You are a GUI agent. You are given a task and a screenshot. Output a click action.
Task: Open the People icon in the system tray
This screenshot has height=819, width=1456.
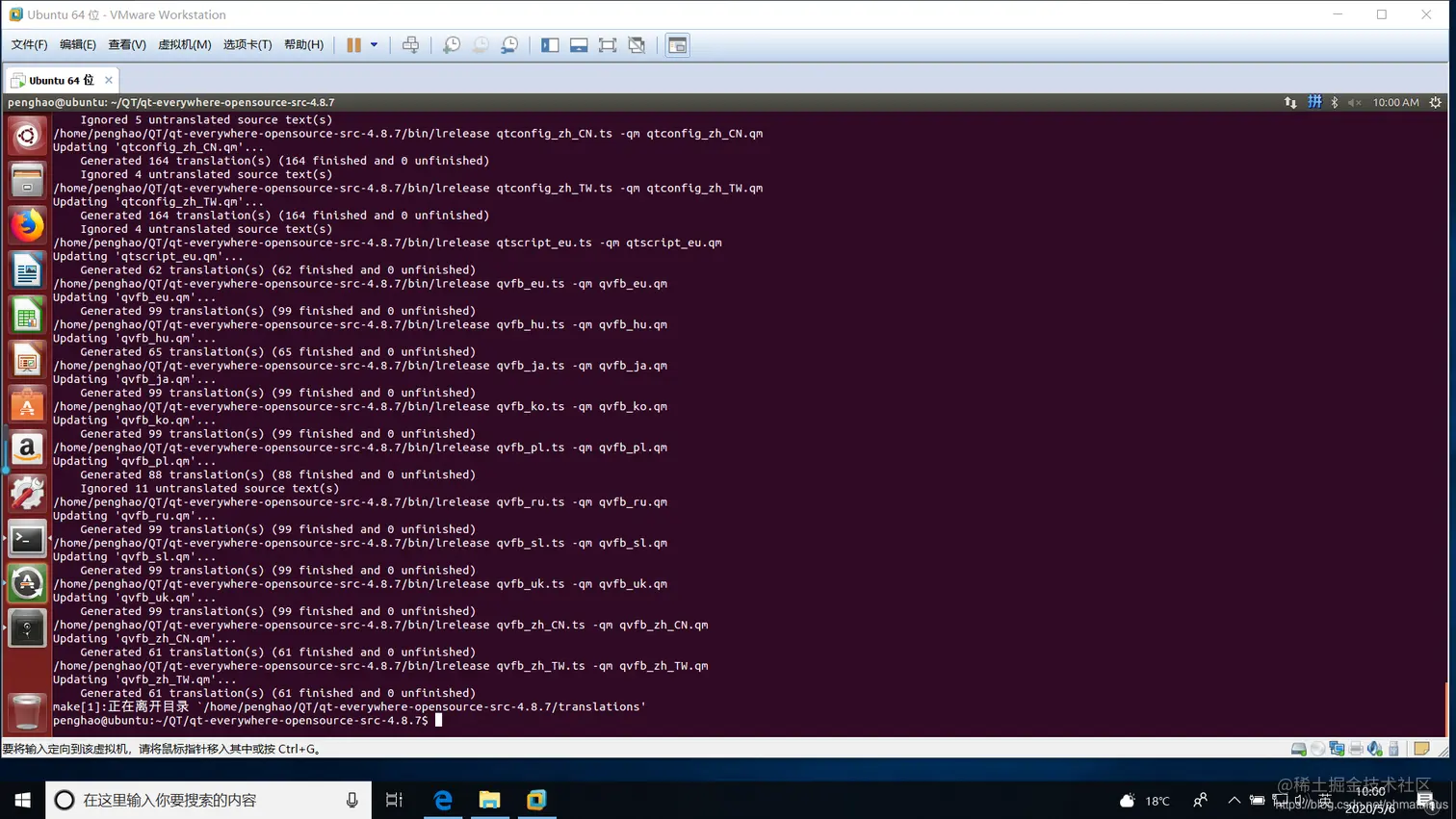1200,800
